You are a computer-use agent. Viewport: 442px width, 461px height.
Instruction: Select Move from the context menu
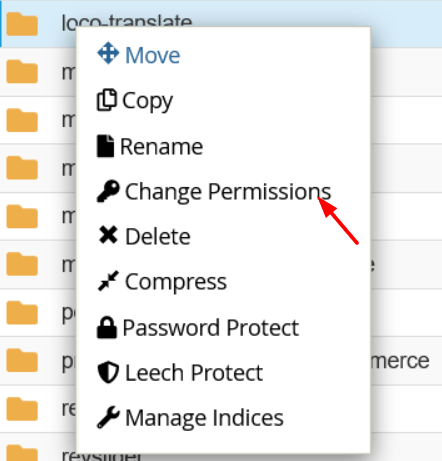153,55
